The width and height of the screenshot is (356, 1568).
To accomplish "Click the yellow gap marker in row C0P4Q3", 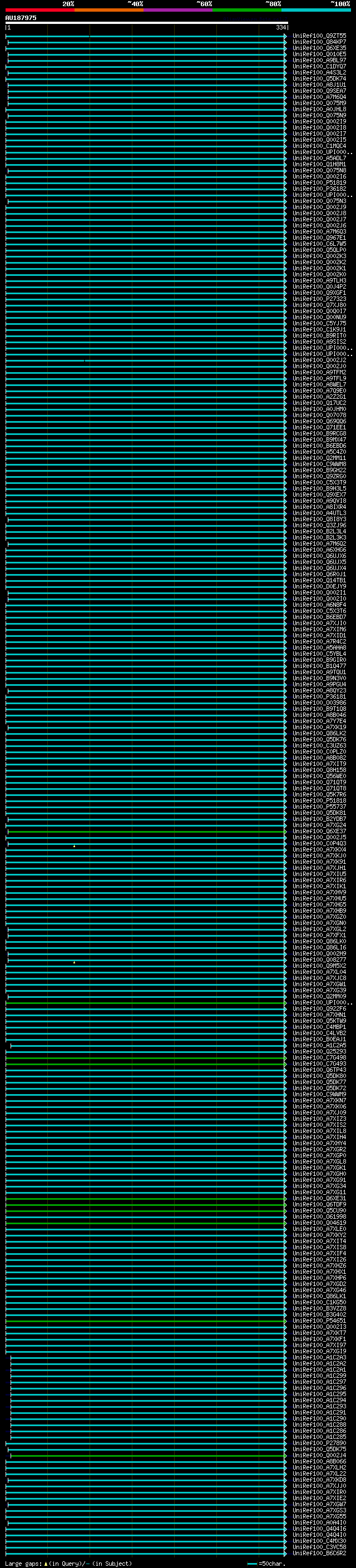I will point(74,846).
